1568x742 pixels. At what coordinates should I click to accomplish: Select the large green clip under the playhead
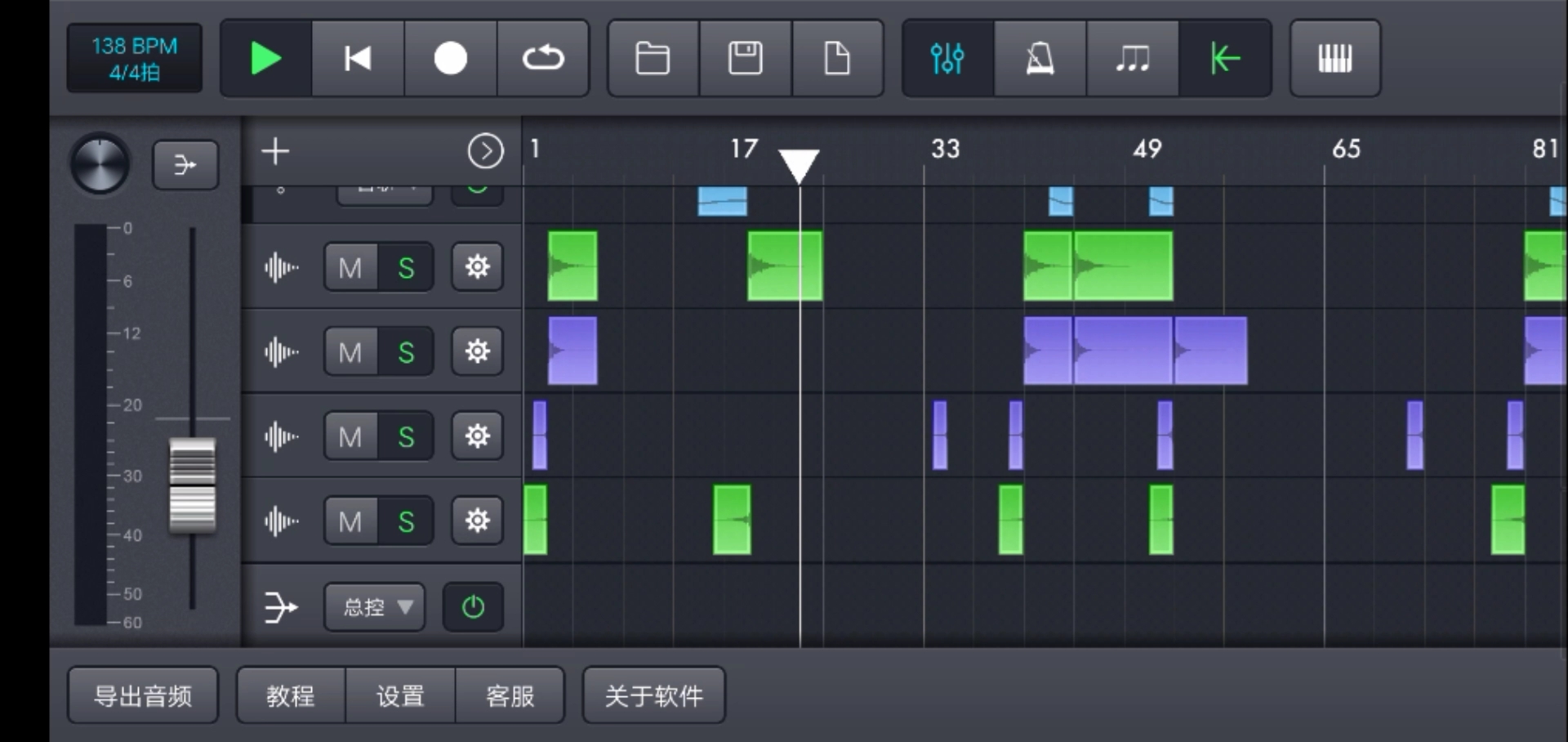click(785, 266)
